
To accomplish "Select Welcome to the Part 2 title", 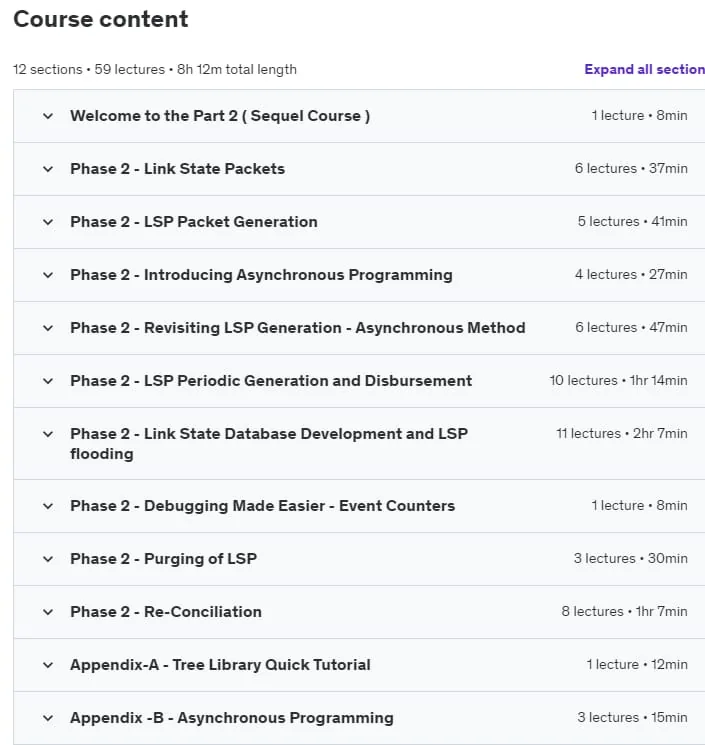I will pos(220,116).
